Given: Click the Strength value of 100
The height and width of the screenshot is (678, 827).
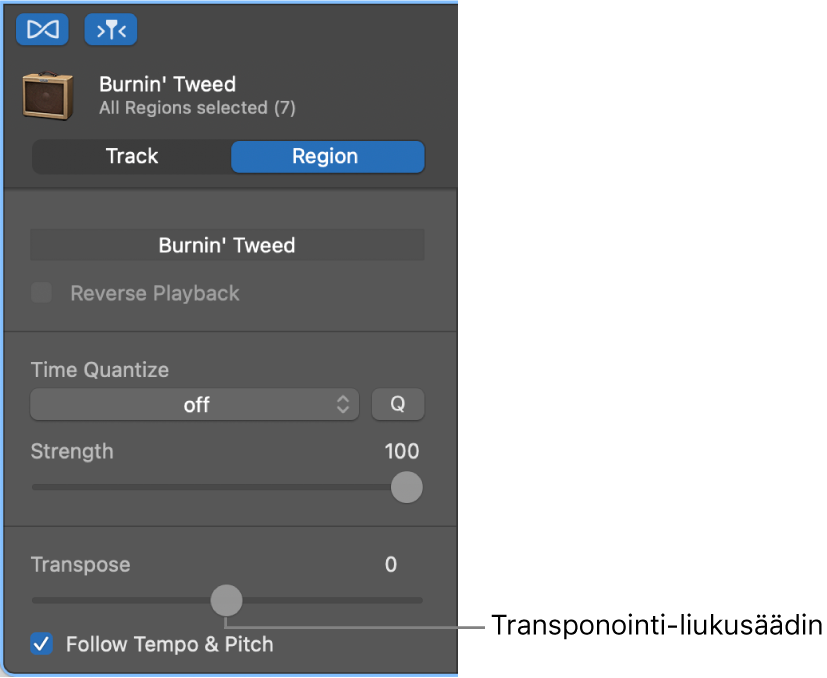Looking at the screenshot, I should [402, 451].
